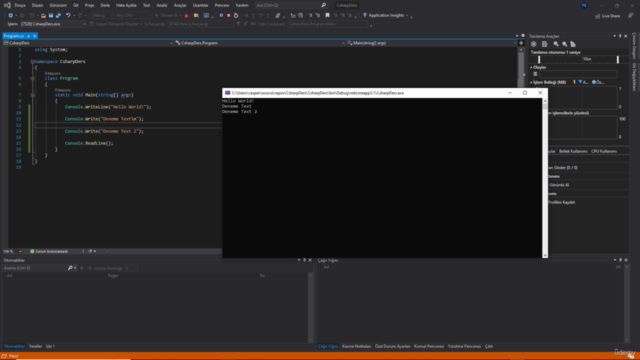Open the Debug configuration dropdown
640x360 pixels.
102,16
